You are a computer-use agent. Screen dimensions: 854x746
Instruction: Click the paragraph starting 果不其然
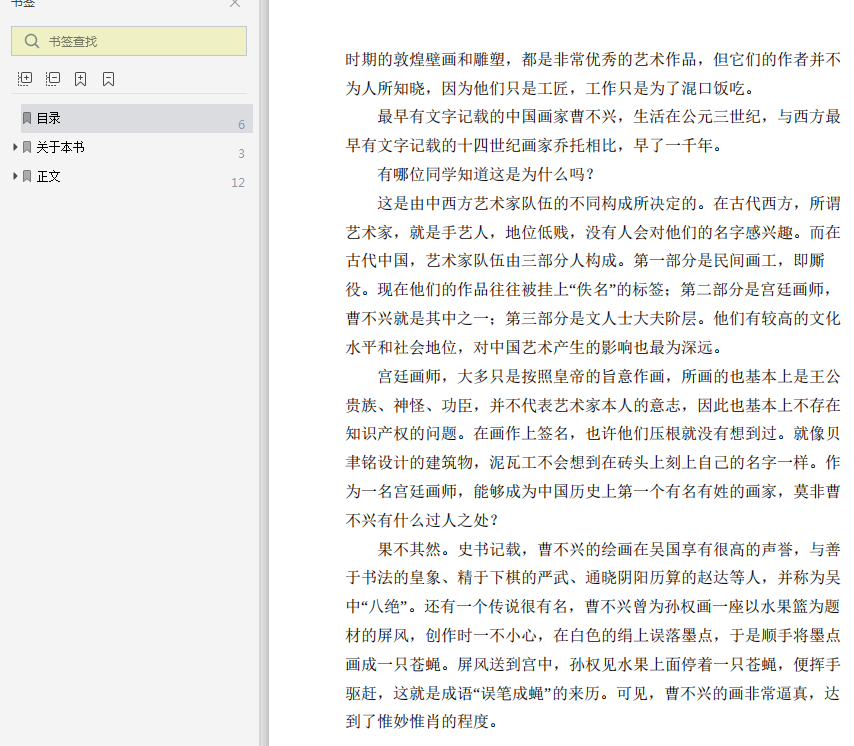[x=593, y=635]
